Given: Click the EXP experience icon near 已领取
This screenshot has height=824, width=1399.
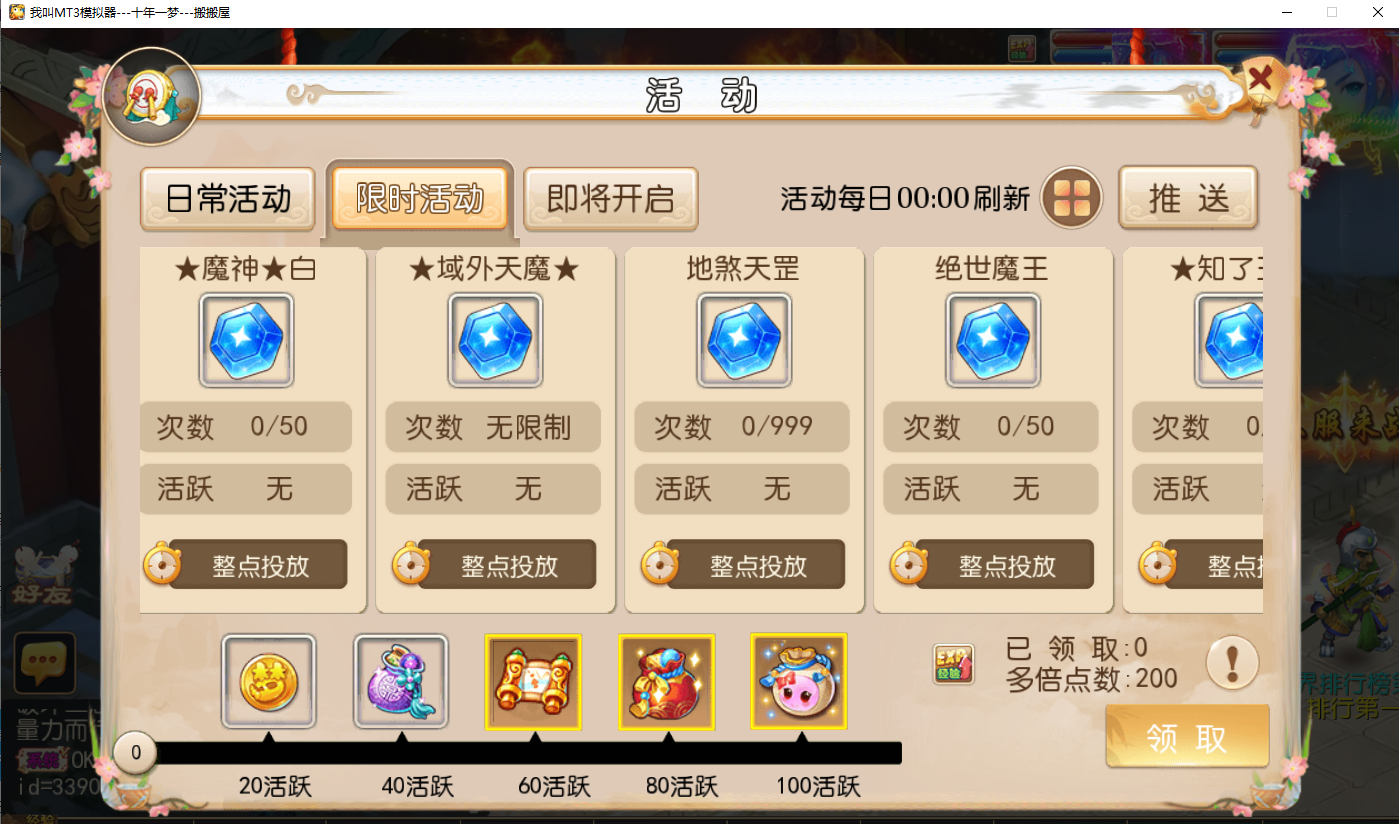Looking at the screenshot, I should pyautogui.click(x=954, y=664).
